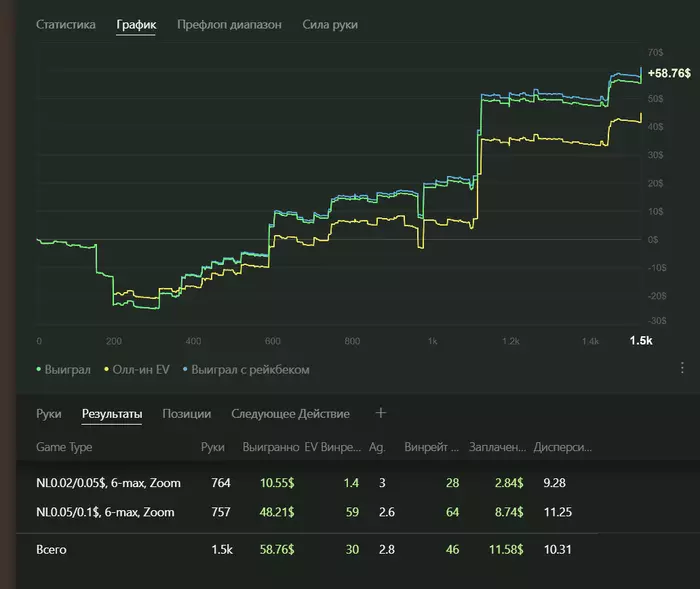
Task: Open the Следующее Действие tab
Action: coord(290,414)
